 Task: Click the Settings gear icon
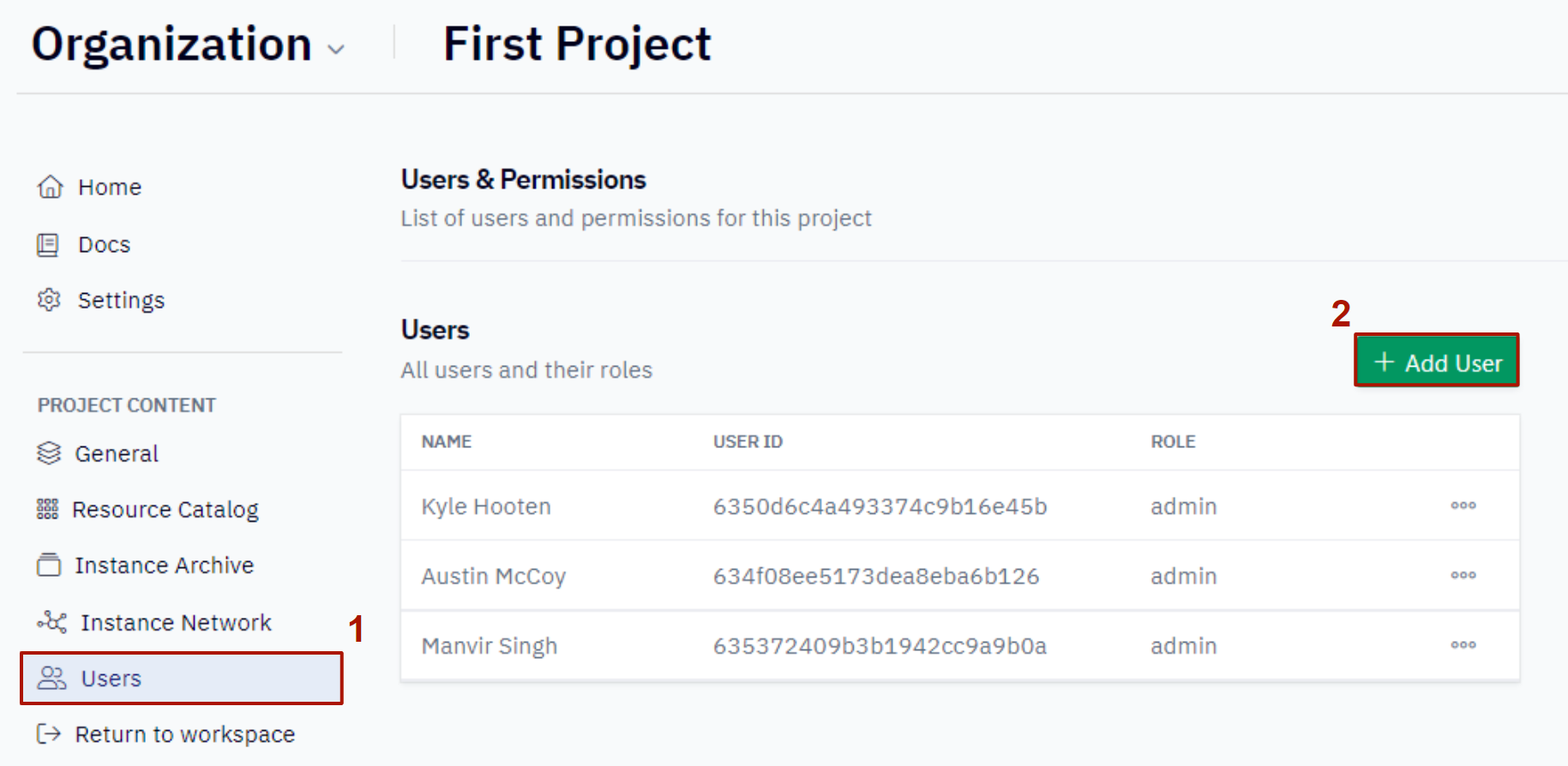click(49, 300)
